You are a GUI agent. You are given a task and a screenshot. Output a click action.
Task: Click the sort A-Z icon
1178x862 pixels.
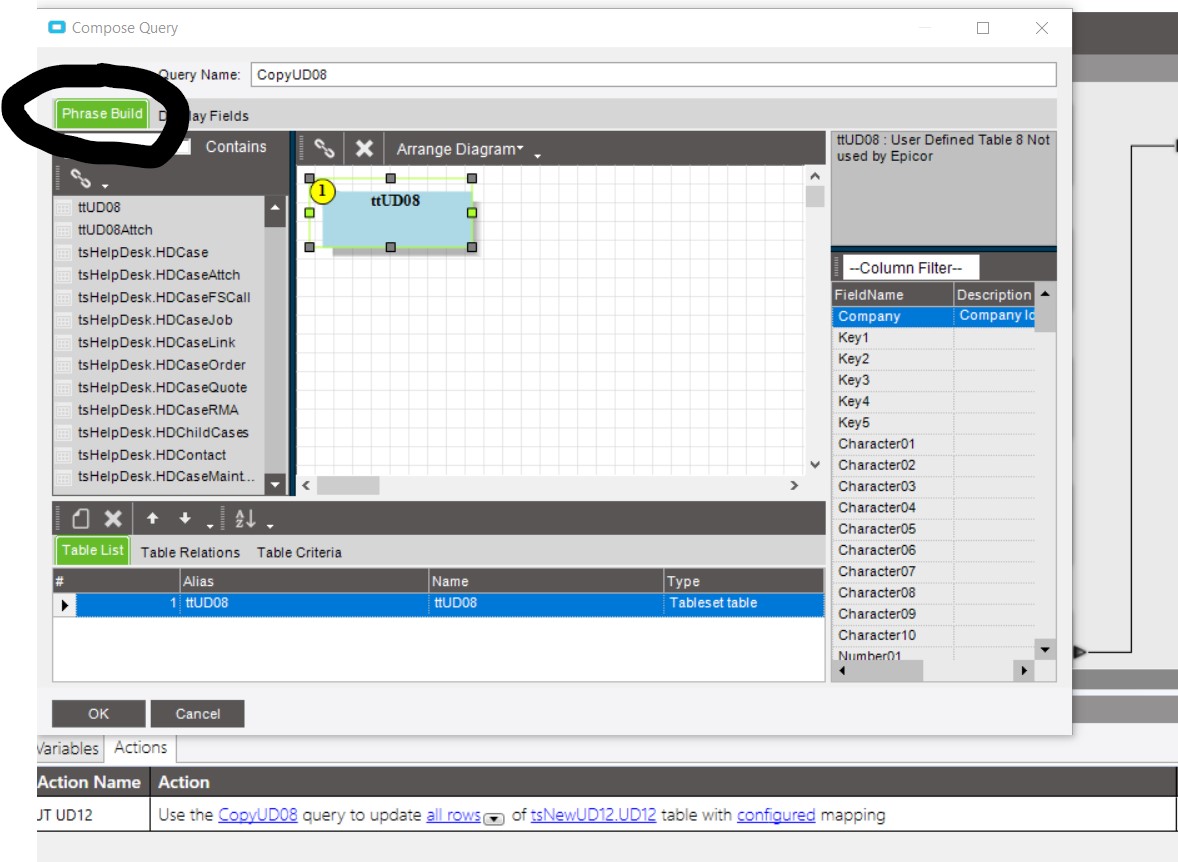245,519
